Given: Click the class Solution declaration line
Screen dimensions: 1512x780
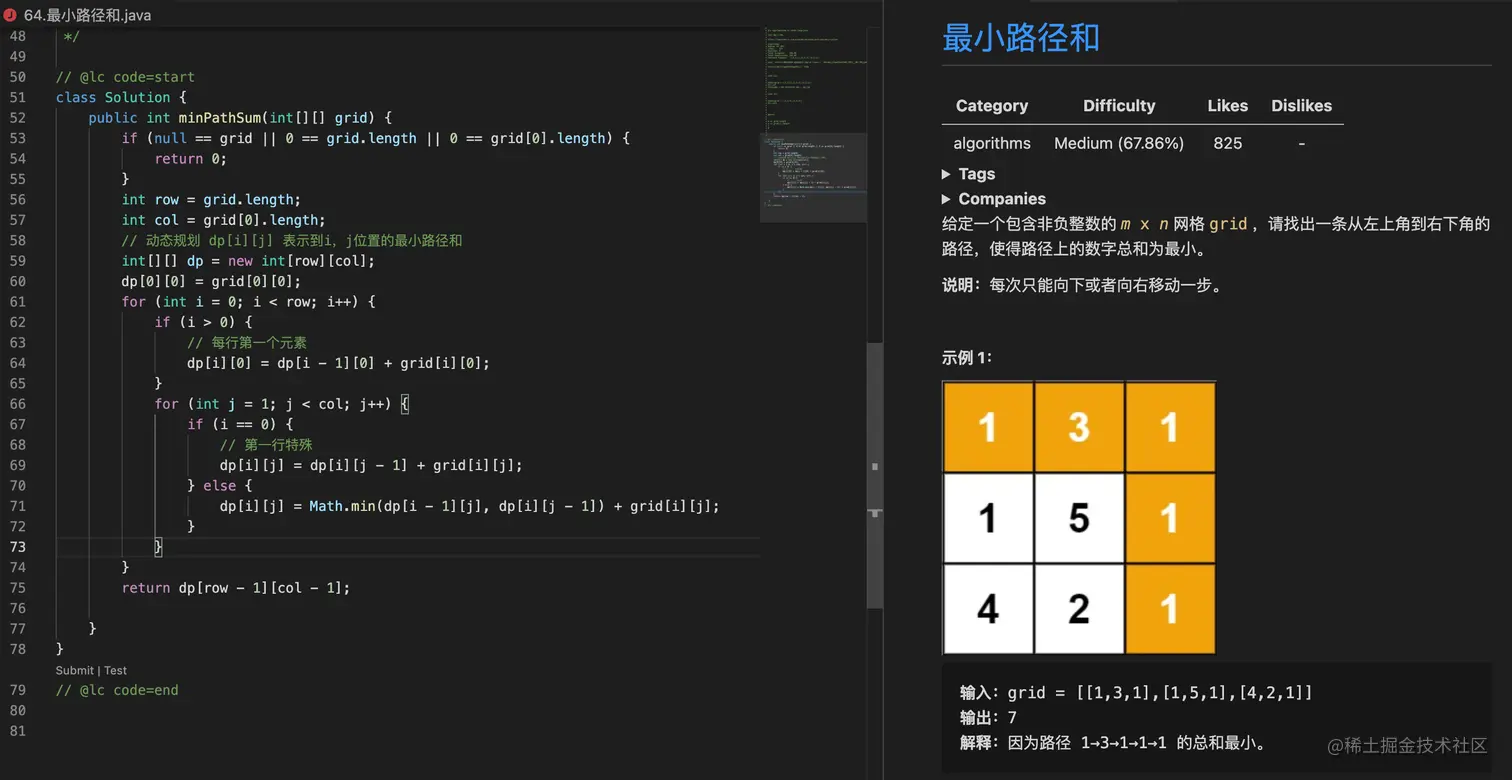Looking at the screenshot, I should [121, 97].
